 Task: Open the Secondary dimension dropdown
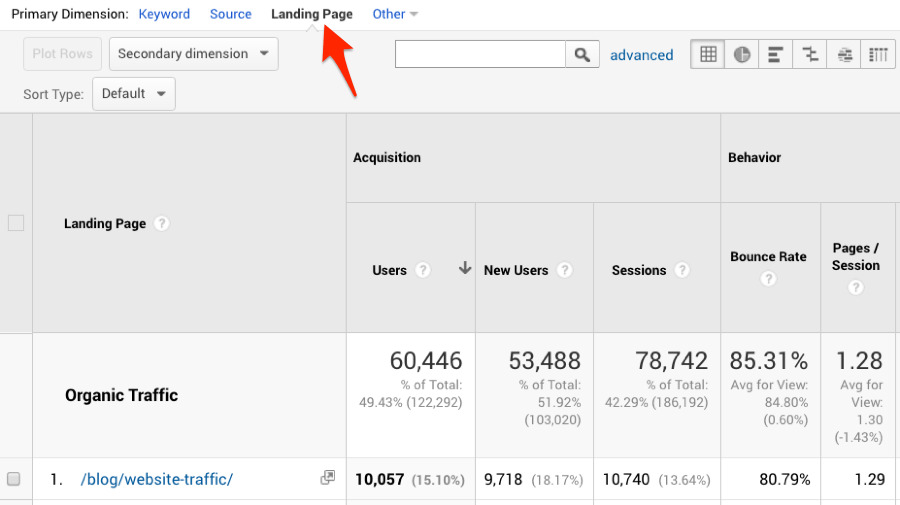pyautogui.click(x=193, y=54)
